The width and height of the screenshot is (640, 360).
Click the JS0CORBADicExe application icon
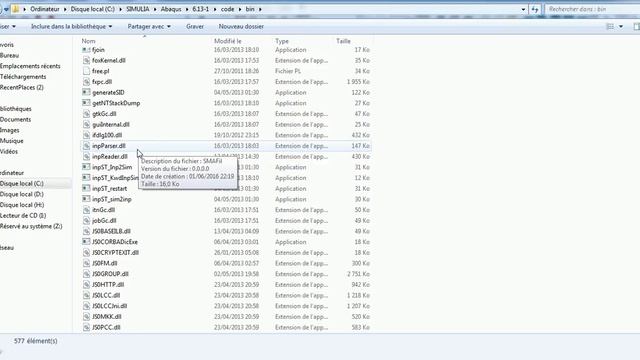86,242
